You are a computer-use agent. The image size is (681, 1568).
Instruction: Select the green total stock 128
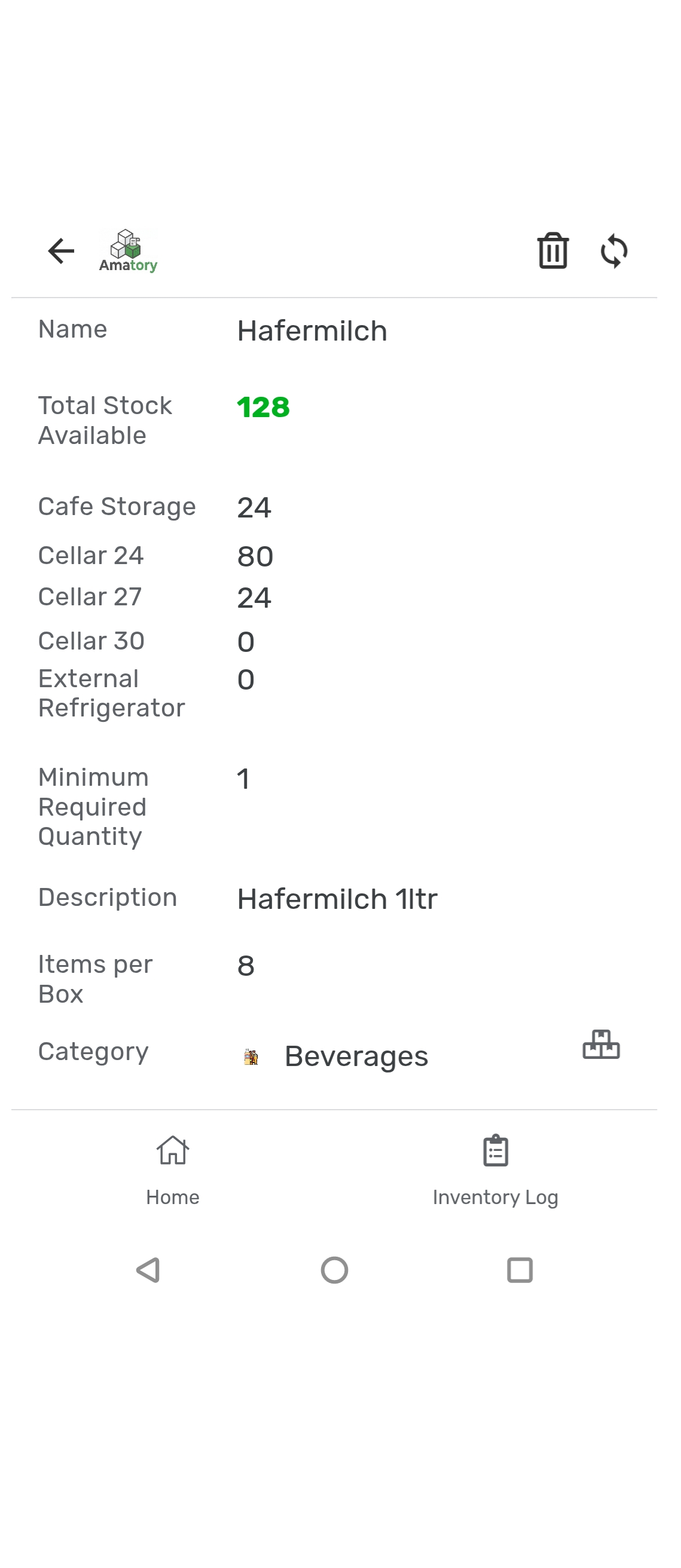[263, 407]
